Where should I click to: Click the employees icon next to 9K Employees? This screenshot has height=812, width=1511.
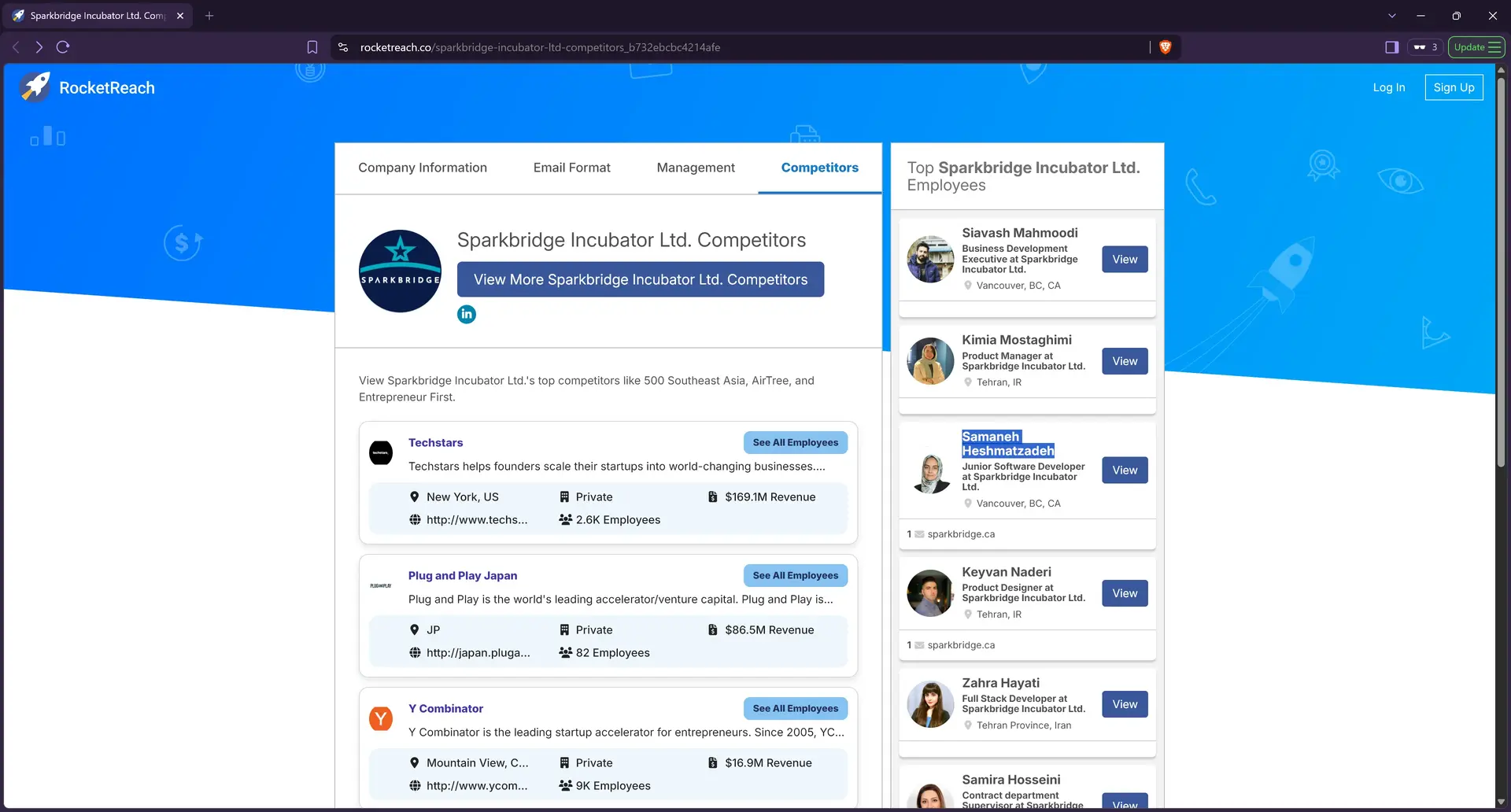click(565, 786)
